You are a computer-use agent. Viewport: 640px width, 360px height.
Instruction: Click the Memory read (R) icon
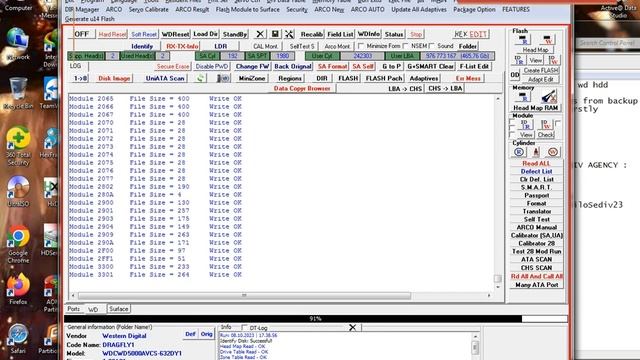522,97
